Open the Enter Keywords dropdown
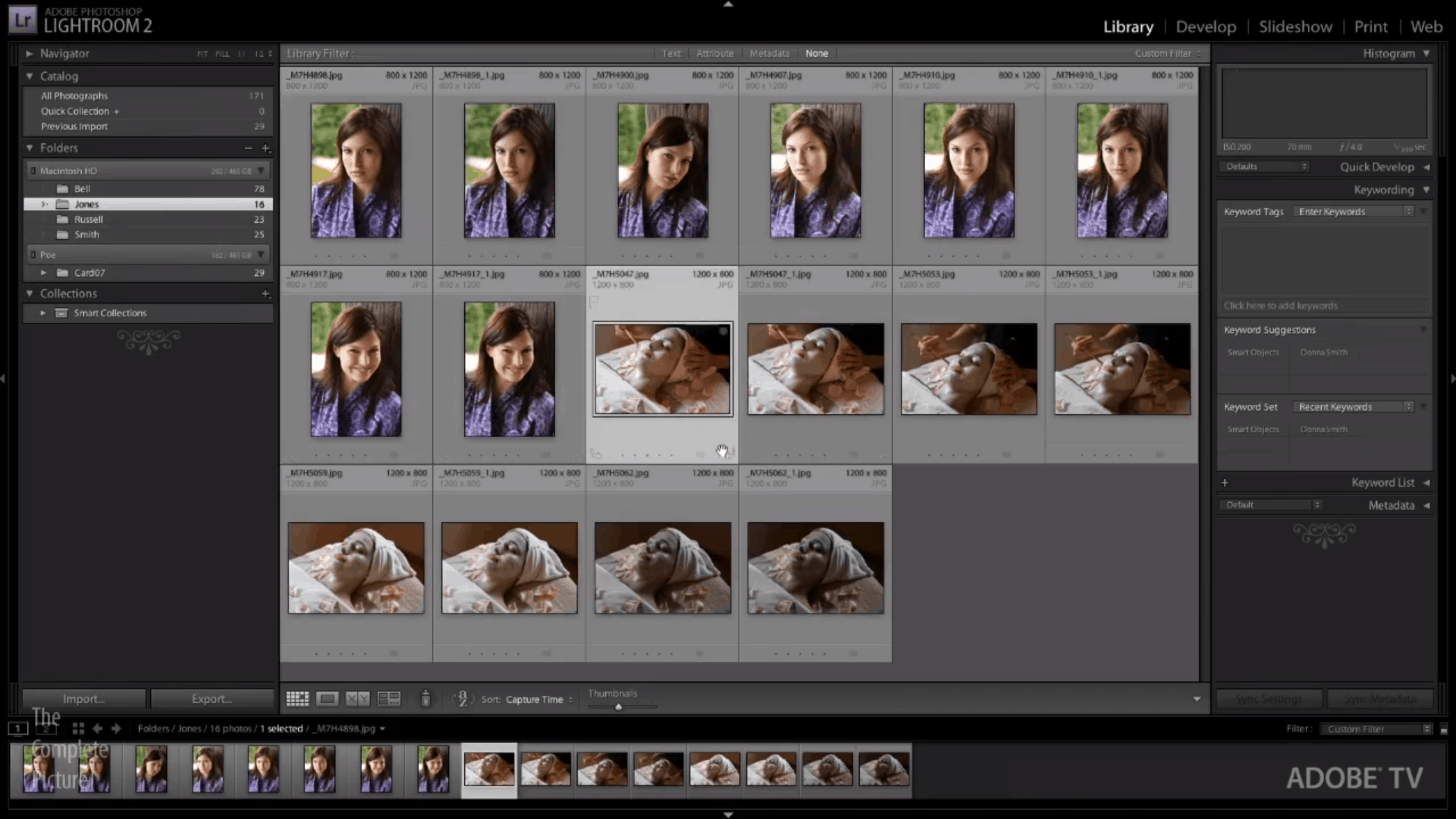Screen dimensions: 1456x819 pyautogui.click(x=1354, y=212)
